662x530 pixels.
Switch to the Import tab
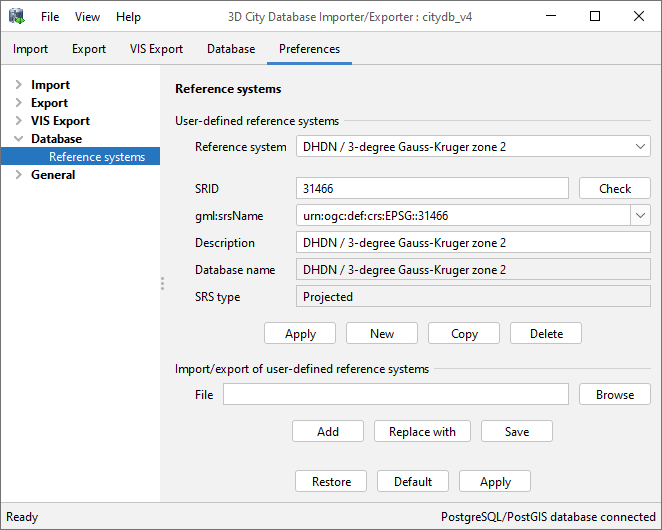click(x=30, y=49)
